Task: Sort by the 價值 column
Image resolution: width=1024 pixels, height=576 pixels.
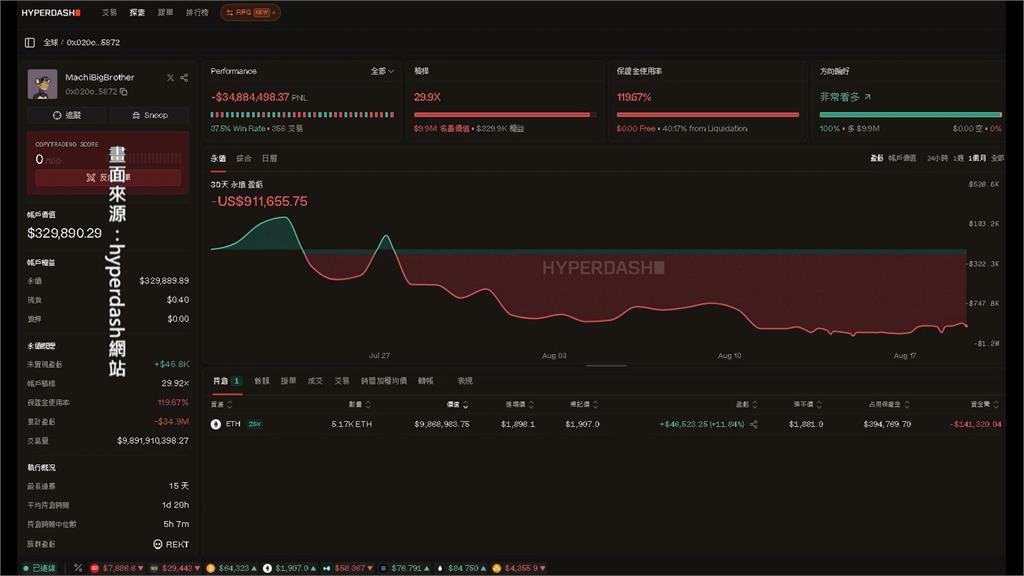Action: tap(457, 405)
